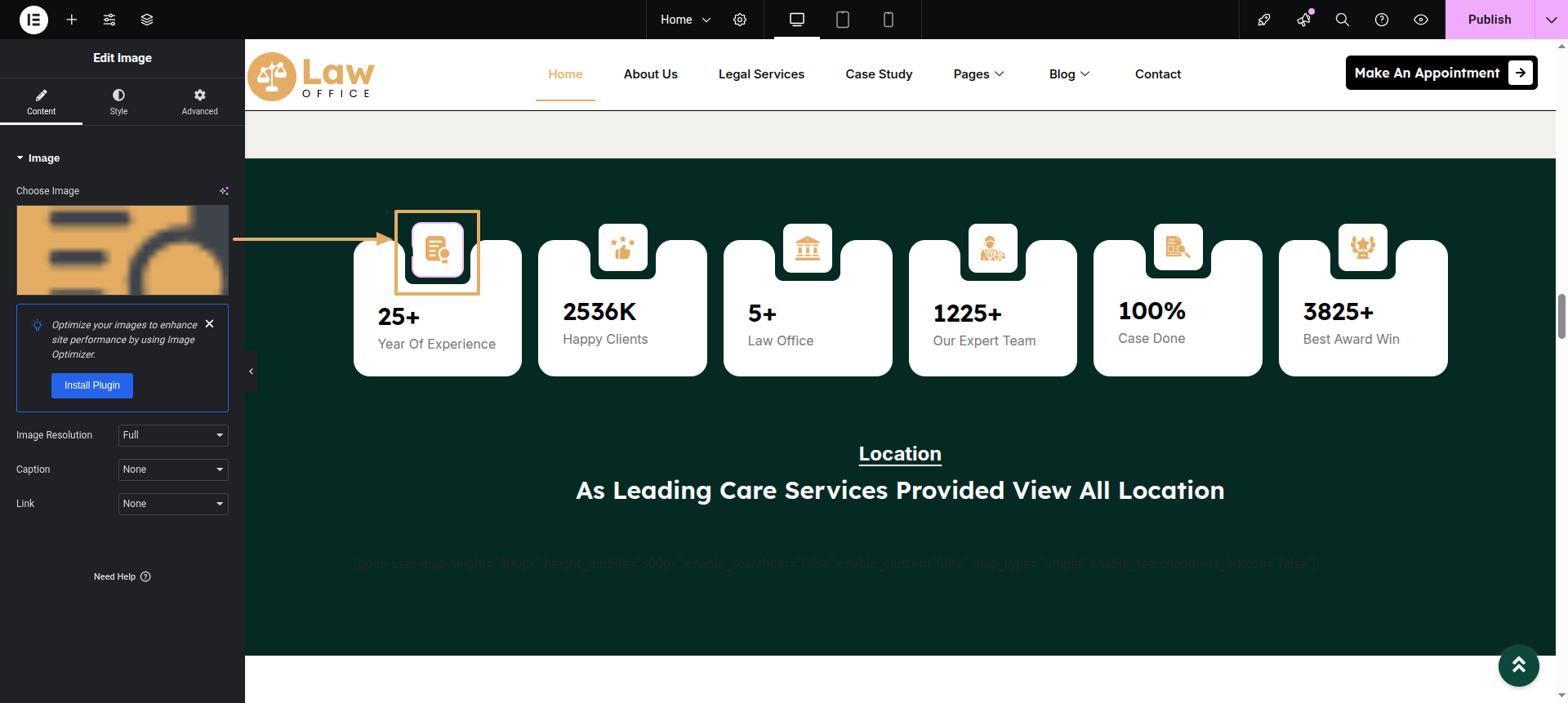Switch to tablet responsive view

pos(843,20)
